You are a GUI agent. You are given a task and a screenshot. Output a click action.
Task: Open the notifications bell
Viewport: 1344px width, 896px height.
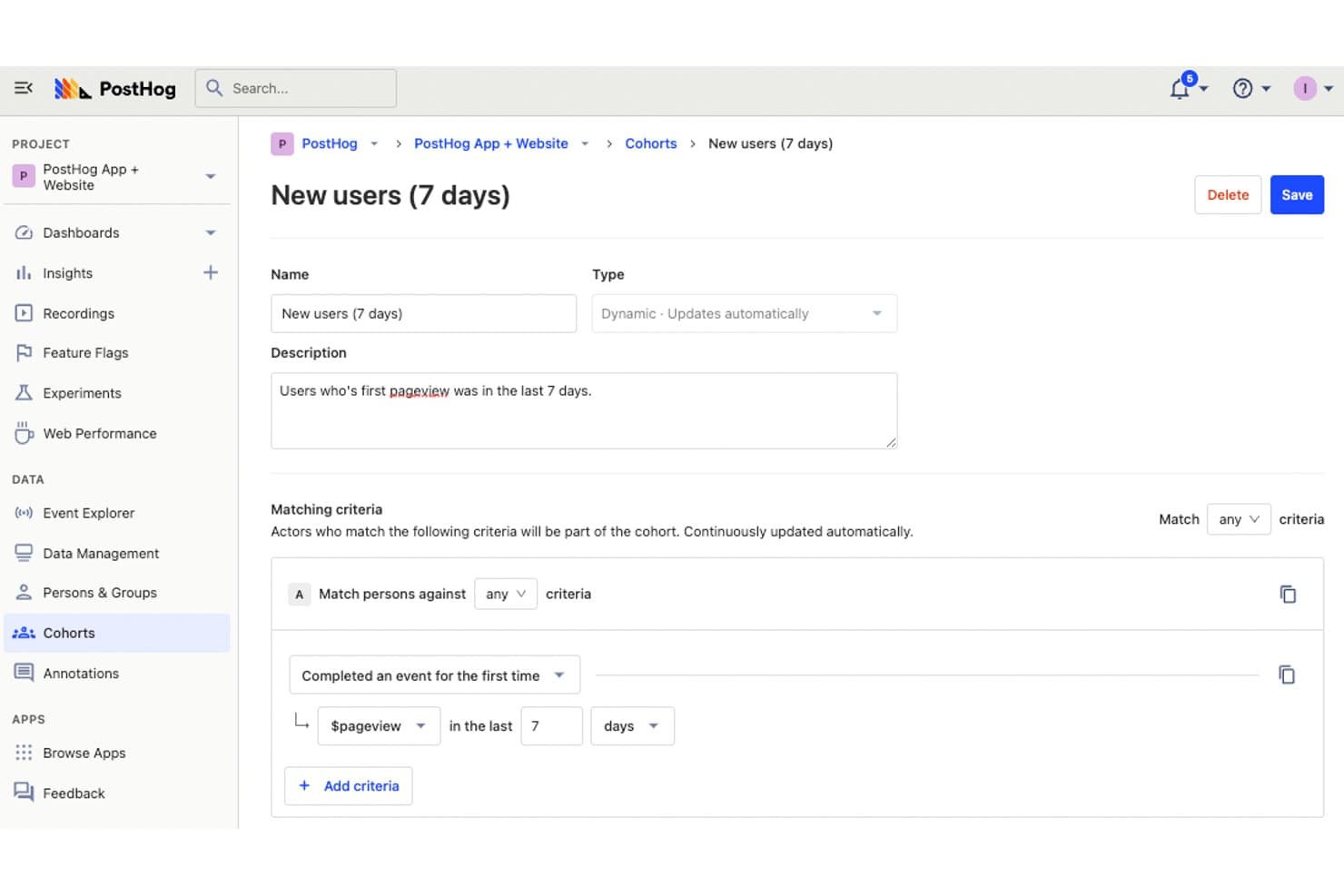point(1180,88)
